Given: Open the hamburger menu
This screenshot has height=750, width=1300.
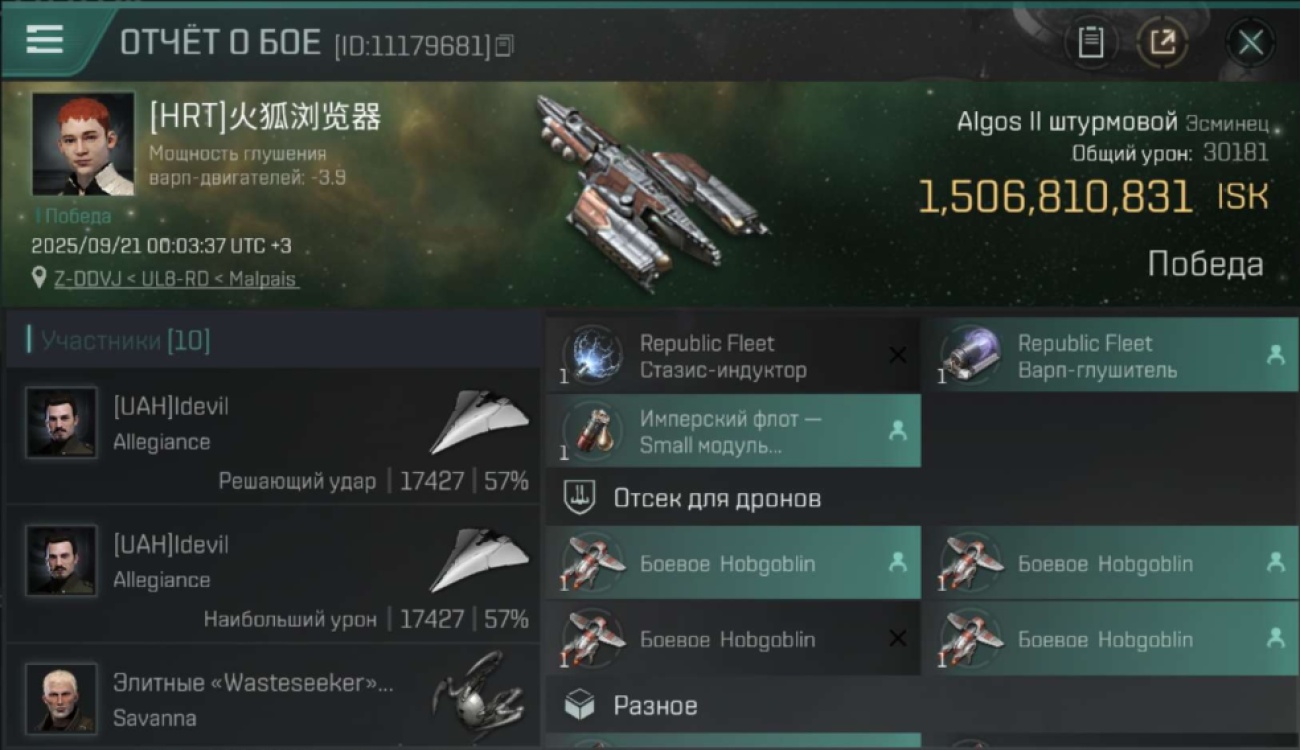Looking at the screenshot, I should click(x=44, y=40).
